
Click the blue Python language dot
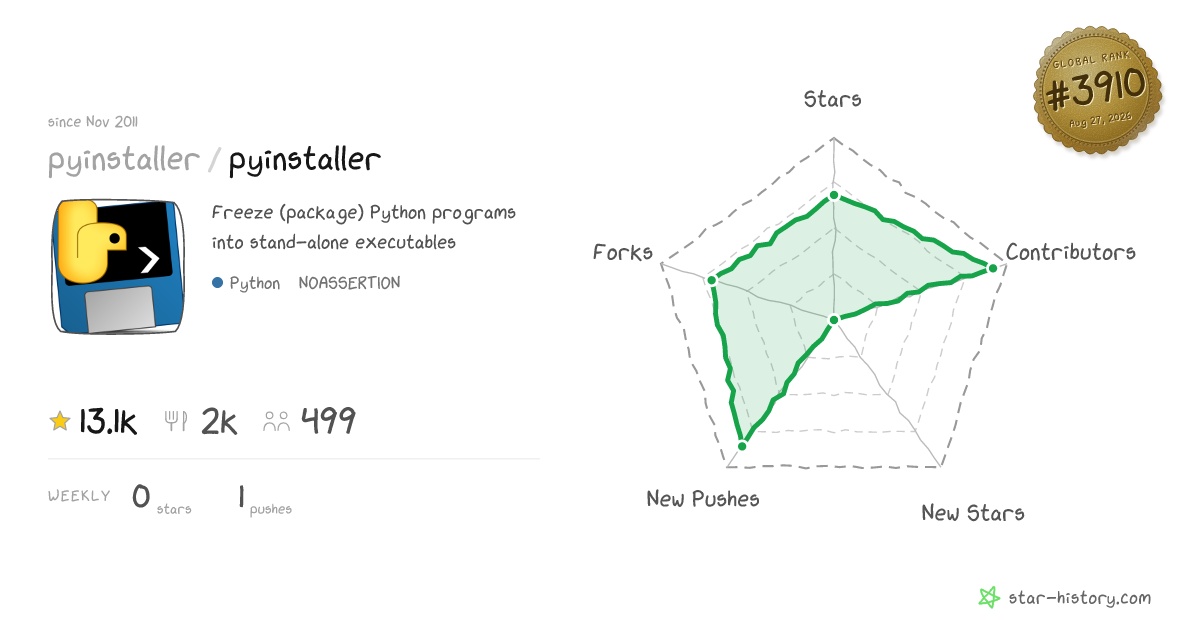point(217,283)
